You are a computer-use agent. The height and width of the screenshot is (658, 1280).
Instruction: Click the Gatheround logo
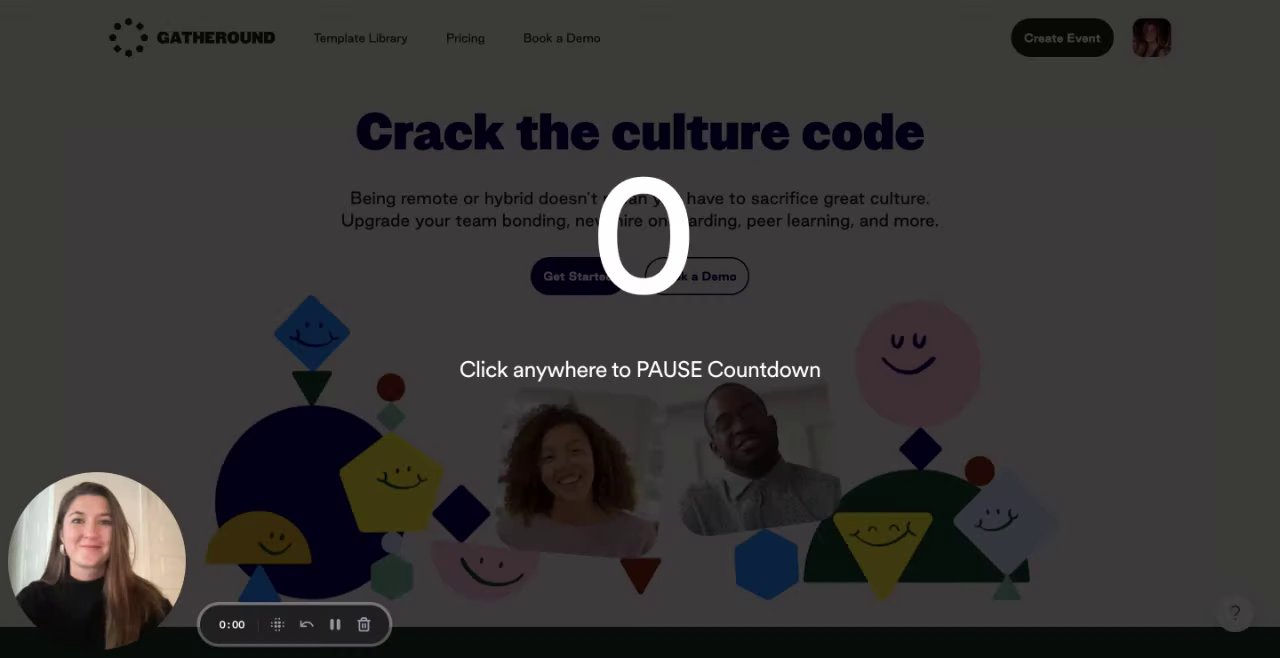[x=192, y=38]
